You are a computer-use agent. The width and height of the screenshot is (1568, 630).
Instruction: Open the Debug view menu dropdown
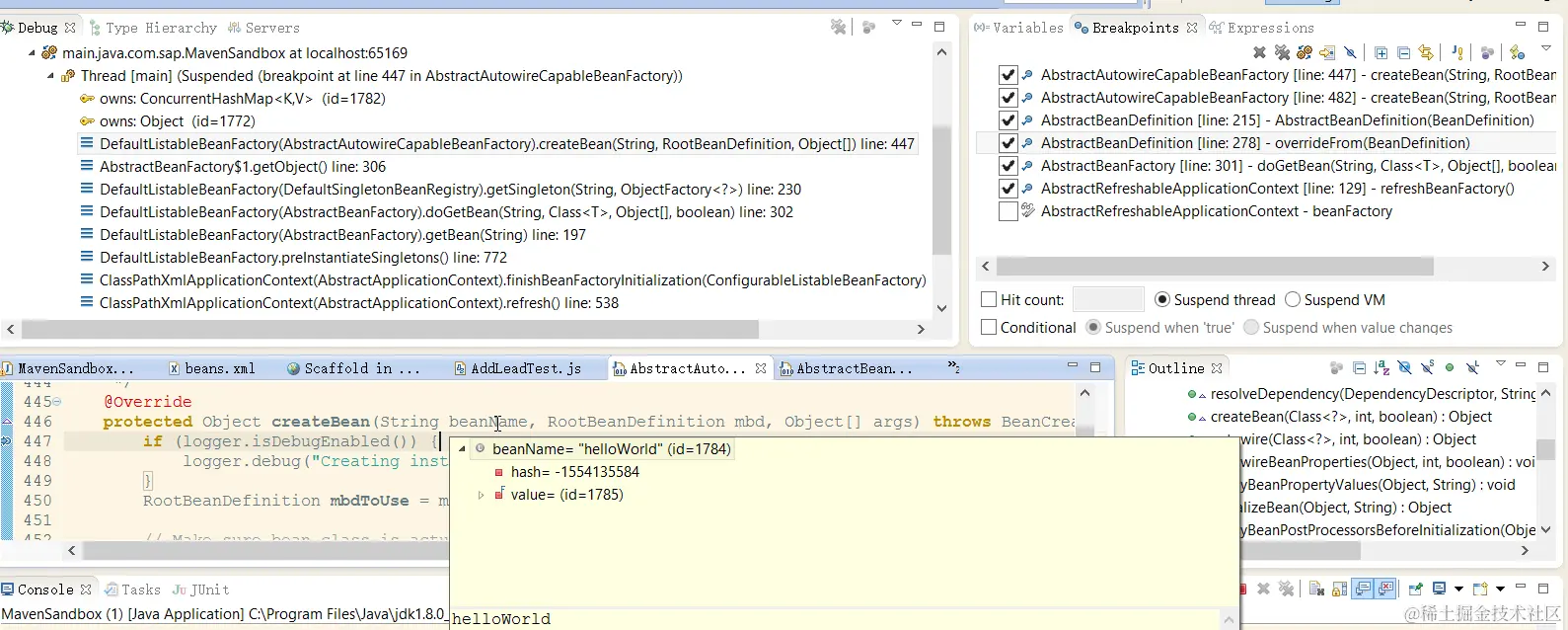click(897, 23)
